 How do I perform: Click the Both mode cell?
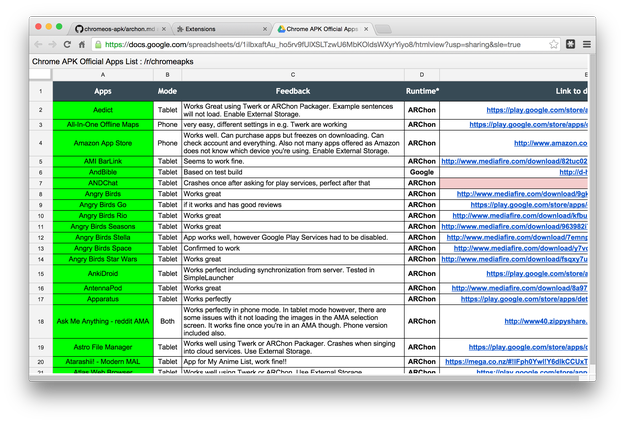point(167,321)
